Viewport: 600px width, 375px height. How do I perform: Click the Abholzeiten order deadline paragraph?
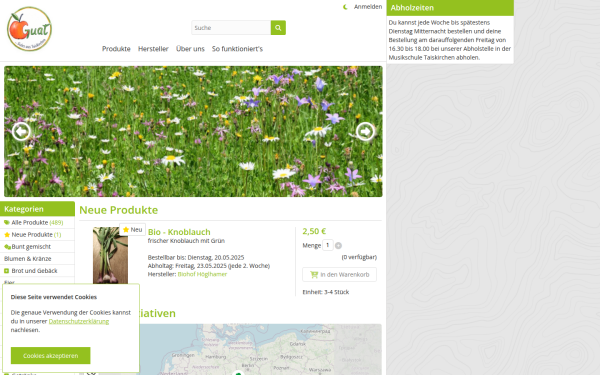[x=450, y=40]
